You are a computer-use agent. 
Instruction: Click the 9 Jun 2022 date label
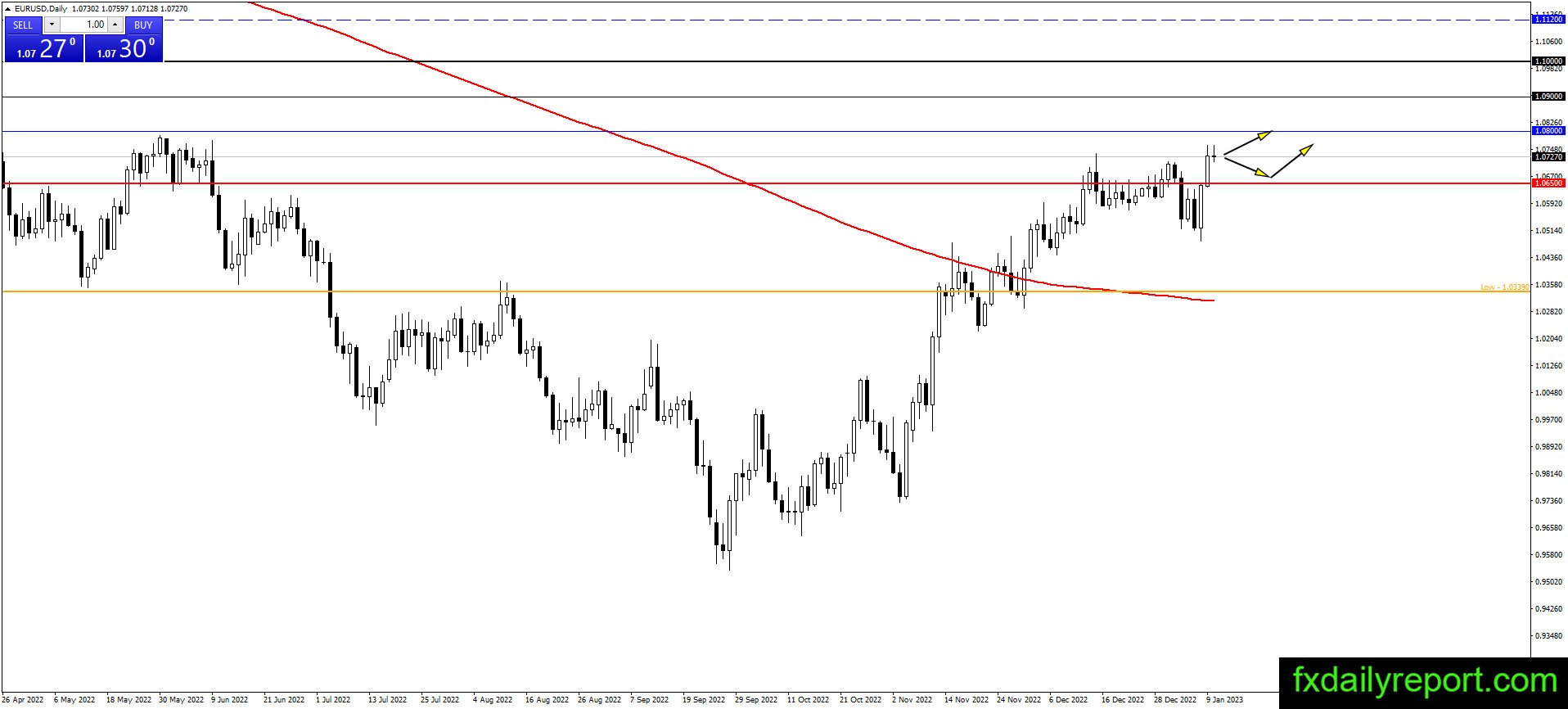(229, 700)
